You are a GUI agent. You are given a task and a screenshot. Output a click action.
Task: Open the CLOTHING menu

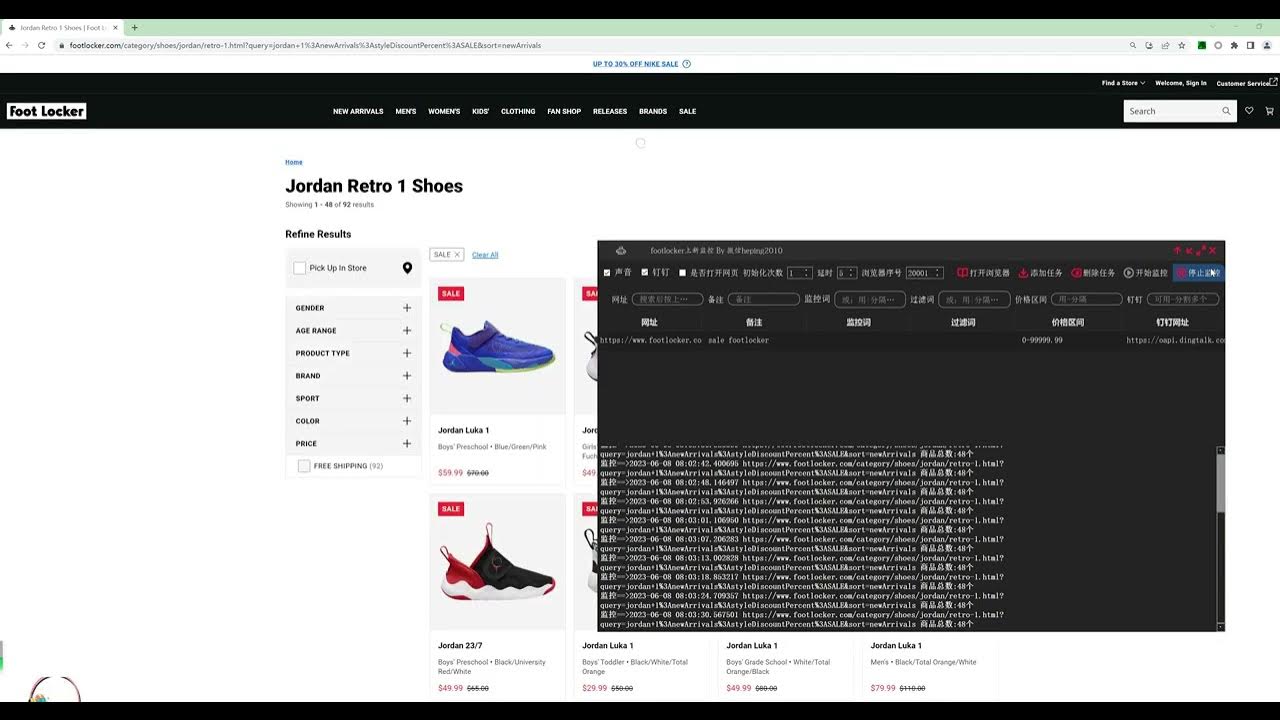pyautogui.click(x=518, y=111)
